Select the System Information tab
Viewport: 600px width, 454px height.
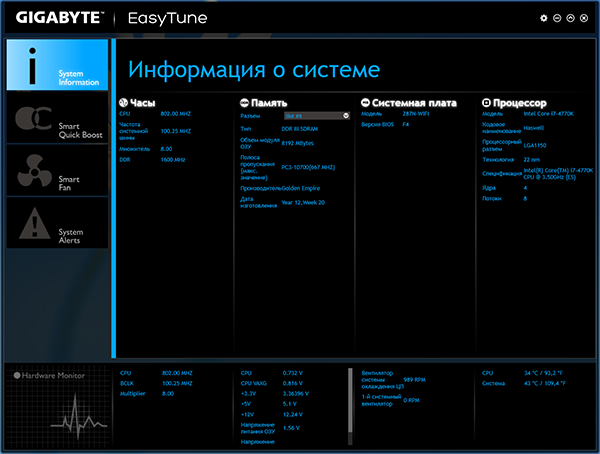[x=57, y=65]
